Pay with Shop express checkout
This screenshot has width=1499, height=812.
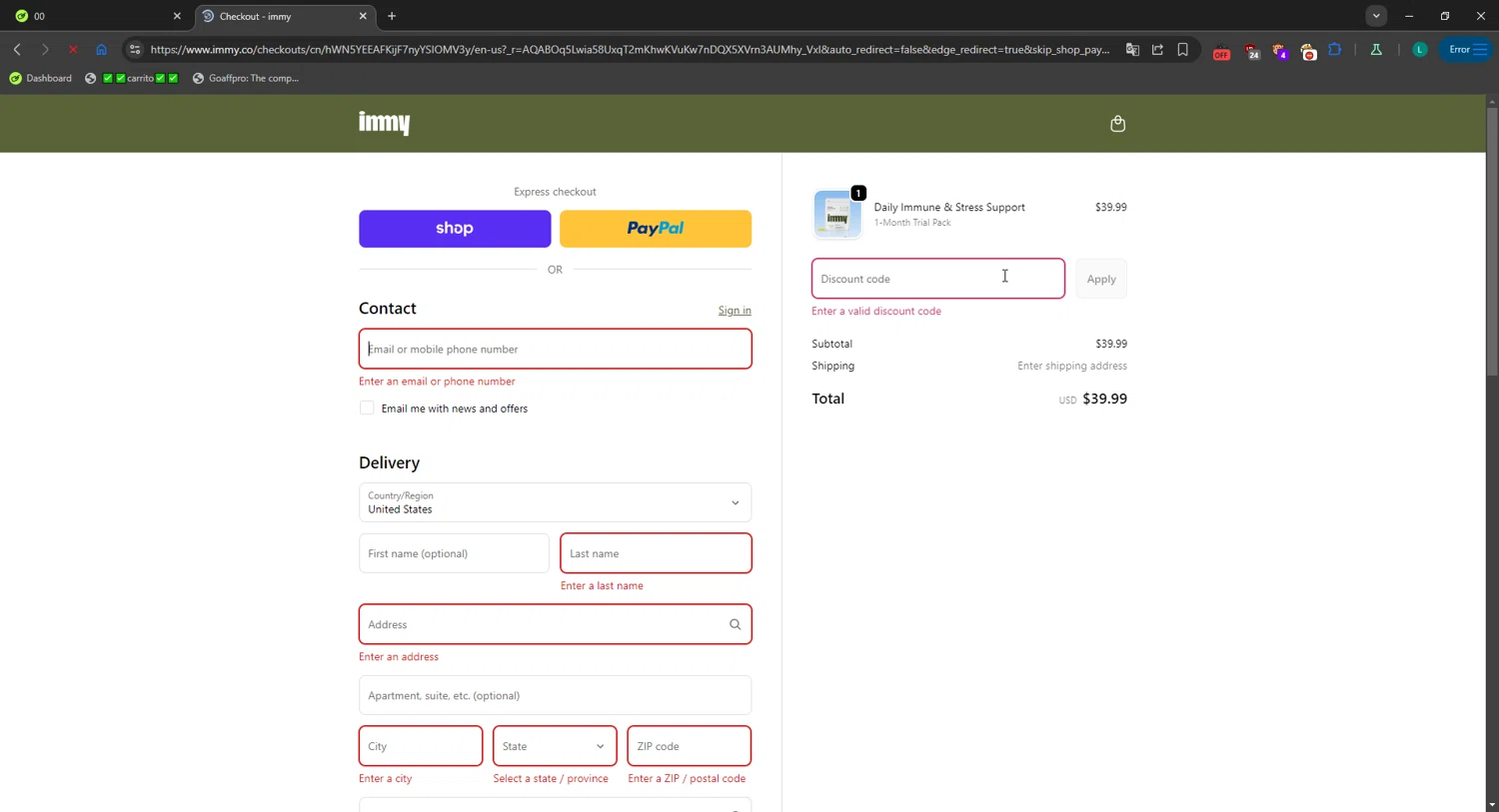pyautogui.click(x=455, y=229)
